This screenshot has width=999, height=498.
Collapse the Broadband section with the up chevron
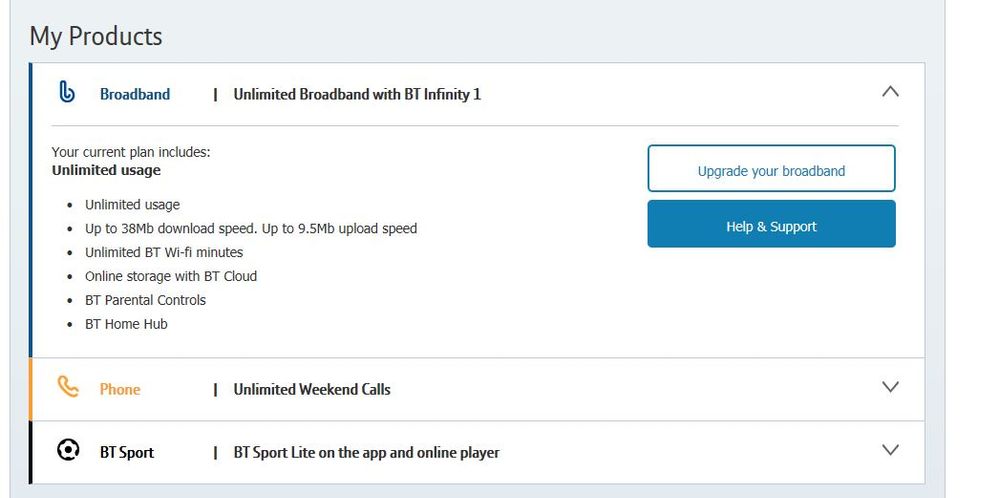[x=890, y=92]
